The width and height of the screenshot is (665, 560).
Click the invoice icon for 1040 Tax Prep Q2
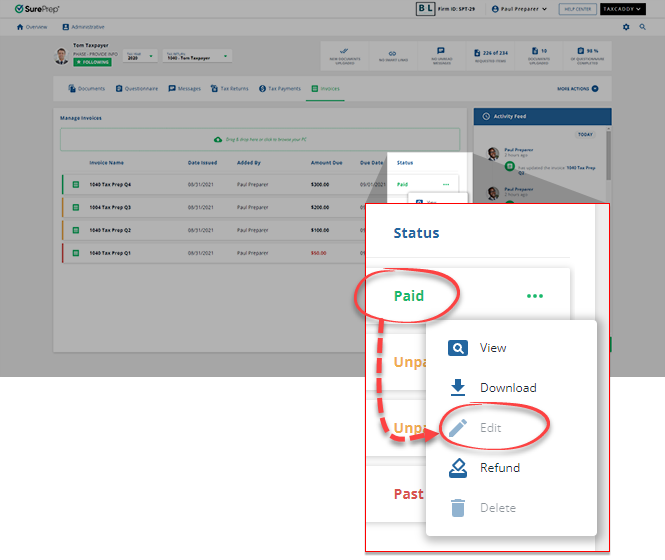[x=76, y=230]
